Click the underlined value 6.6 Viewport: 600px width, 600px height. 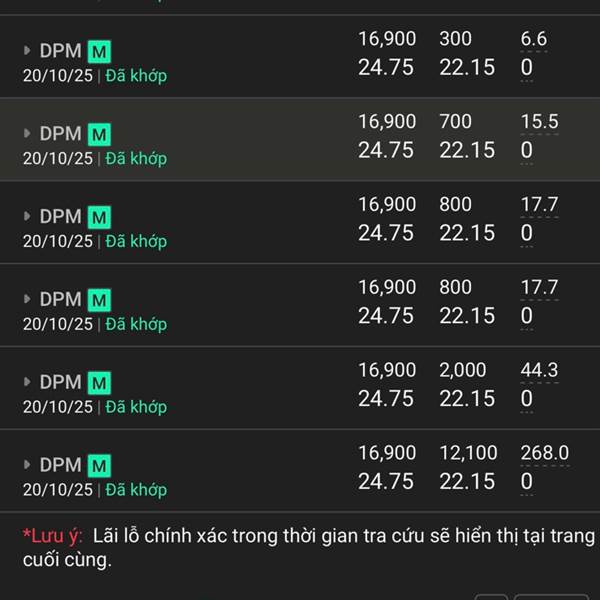point(534,39)
